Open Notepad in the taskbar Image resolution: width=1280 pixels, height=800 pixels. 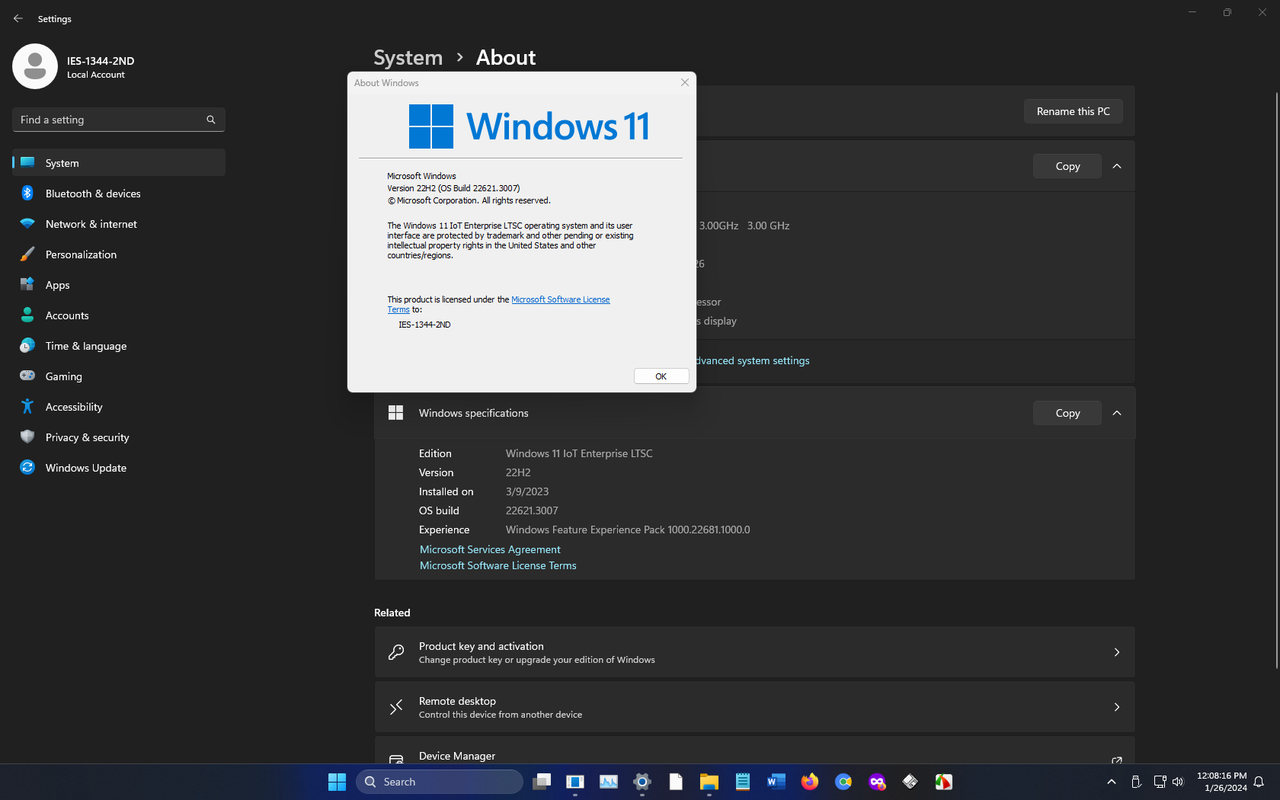tap(743, 782)
